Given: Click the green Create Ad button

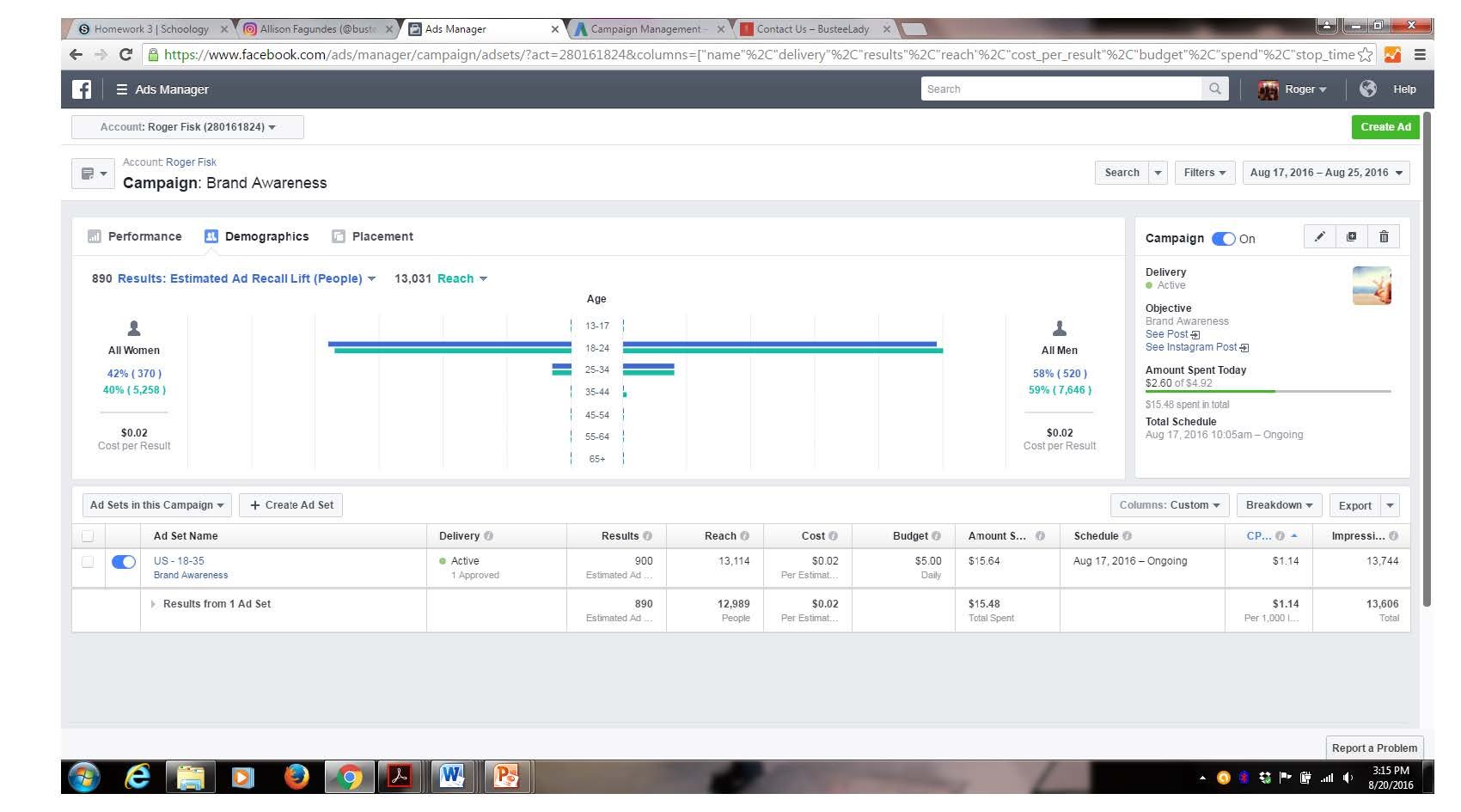Looking at the screenshot, I should pyautogui.click(x=1385, y=127).
